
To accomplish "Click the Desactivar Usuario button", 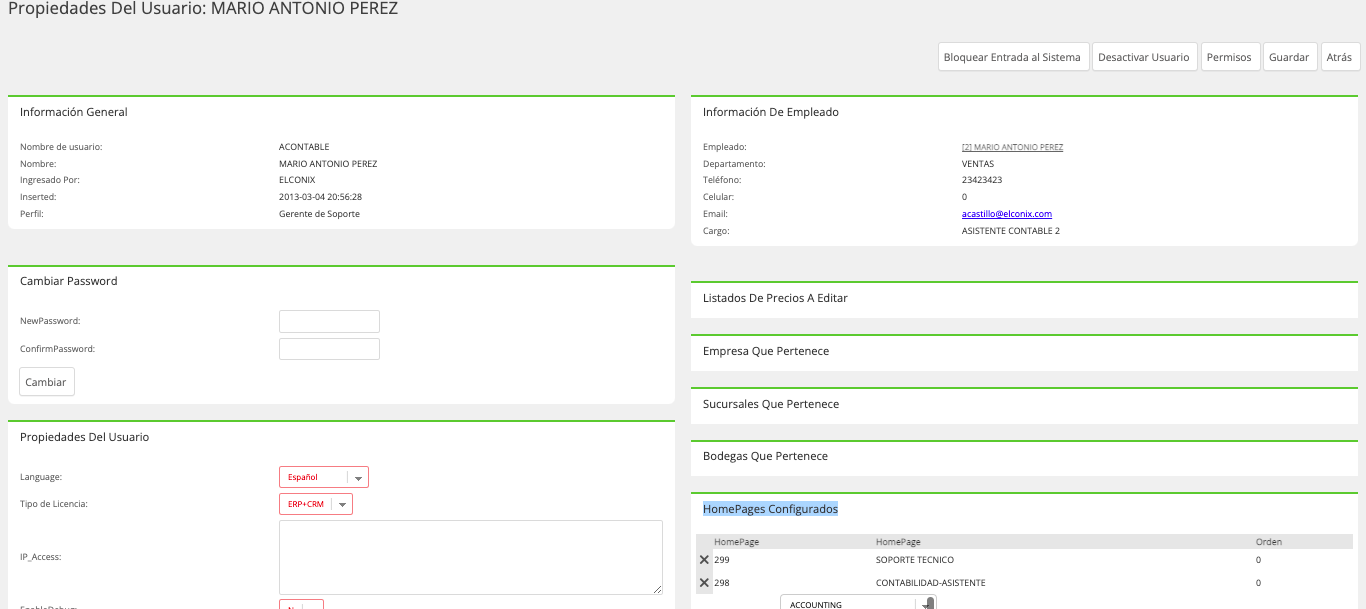I will (x=1144, y=57).
